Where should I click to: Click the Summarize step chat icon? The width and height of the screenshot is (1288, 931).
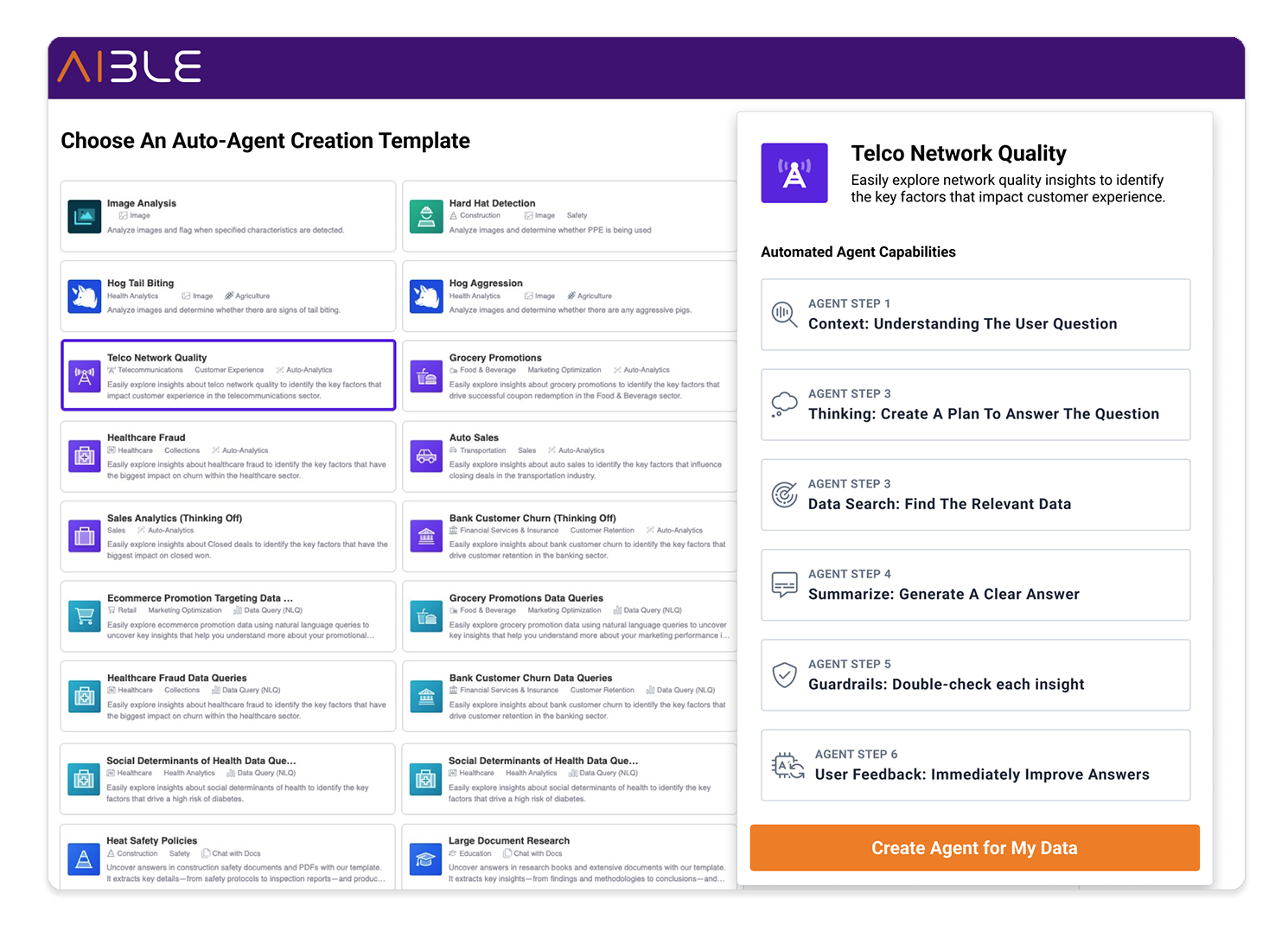coord(784,585)
